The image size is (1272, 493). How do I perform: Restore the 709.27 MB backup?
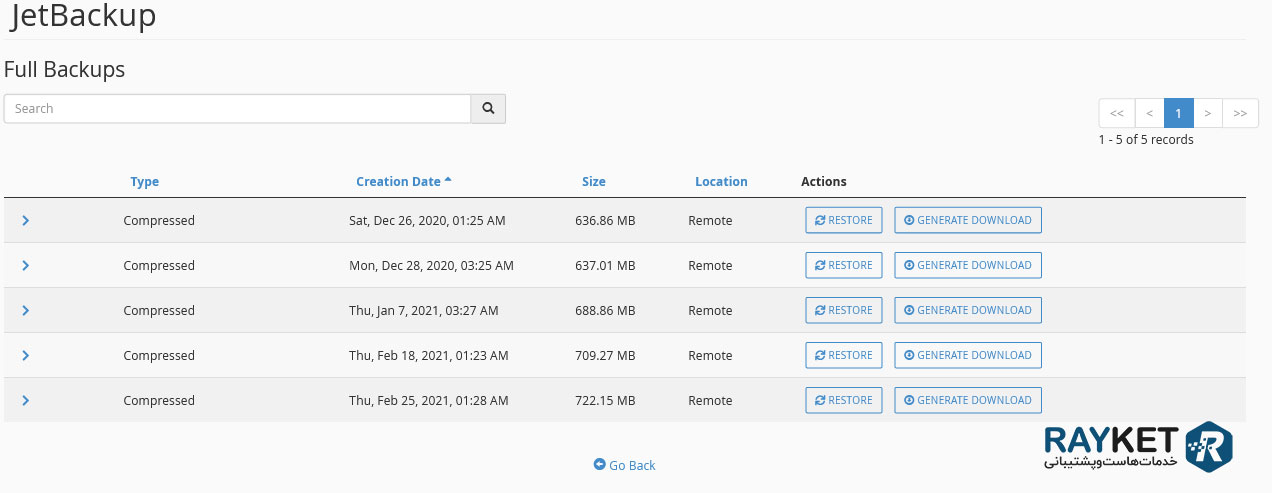coord(844,355)
